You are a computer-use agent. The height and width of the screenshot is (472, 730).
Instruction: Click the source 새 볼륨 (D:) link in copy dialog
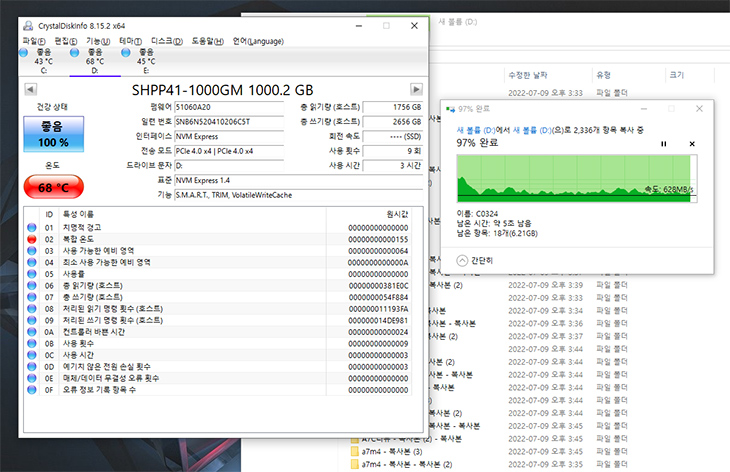coord(476,130)
